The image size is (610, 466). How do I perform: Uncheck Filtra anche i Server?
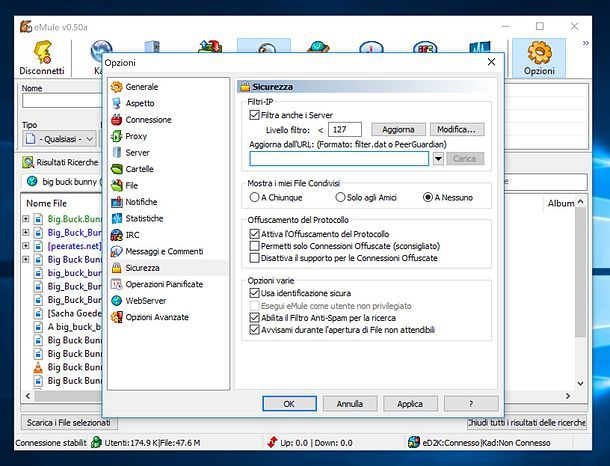point(254,115)
